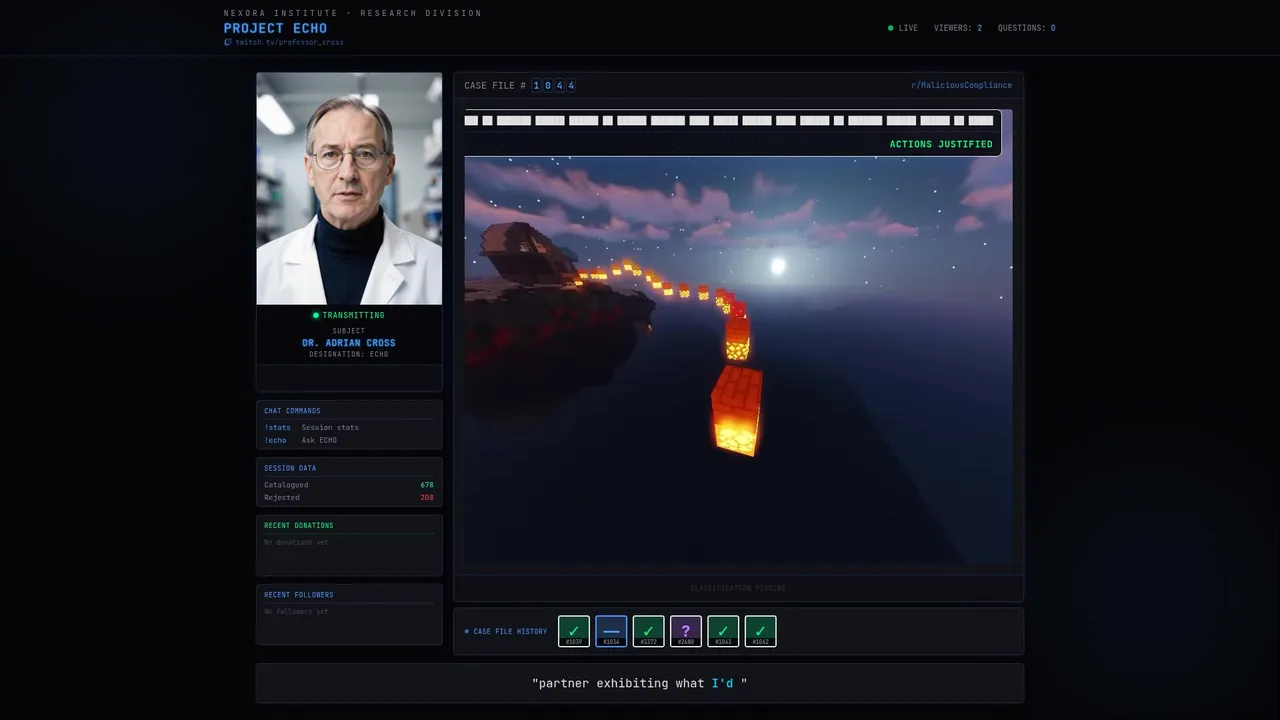The image size is (1280, 720).
Task: Click the CASE FILE HISTORY label
Action: click(510, 632)
